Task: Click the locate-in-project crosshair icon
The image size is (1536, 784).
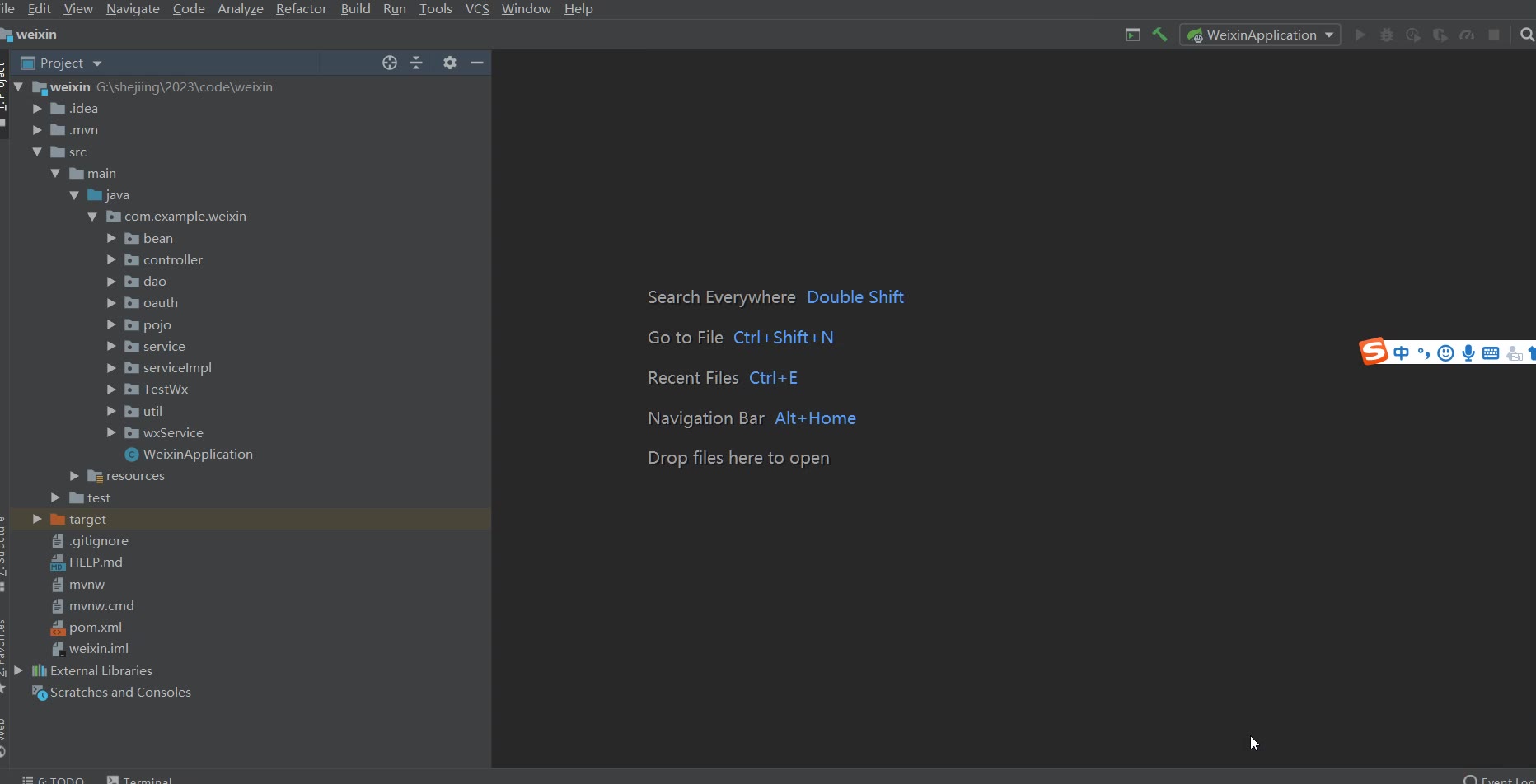Action: 390,63
